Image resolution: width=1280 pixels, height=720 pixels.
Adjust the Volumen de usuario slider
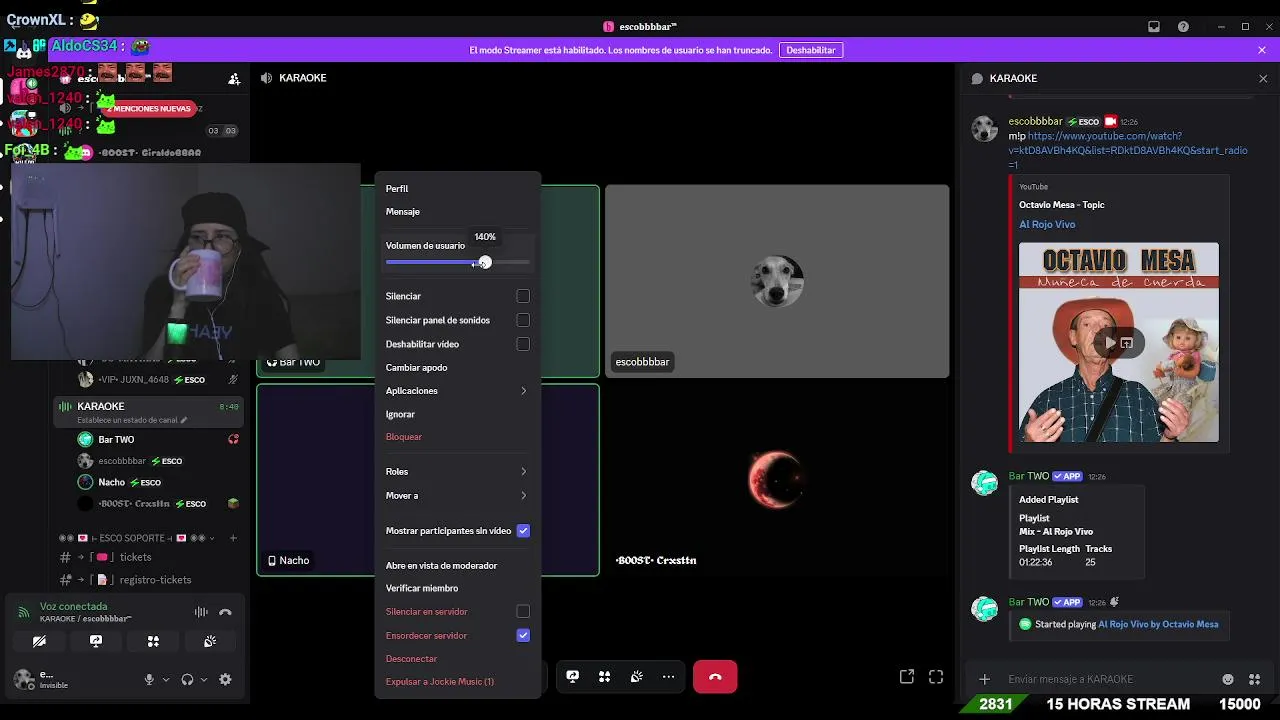click(x=458, y=262)
